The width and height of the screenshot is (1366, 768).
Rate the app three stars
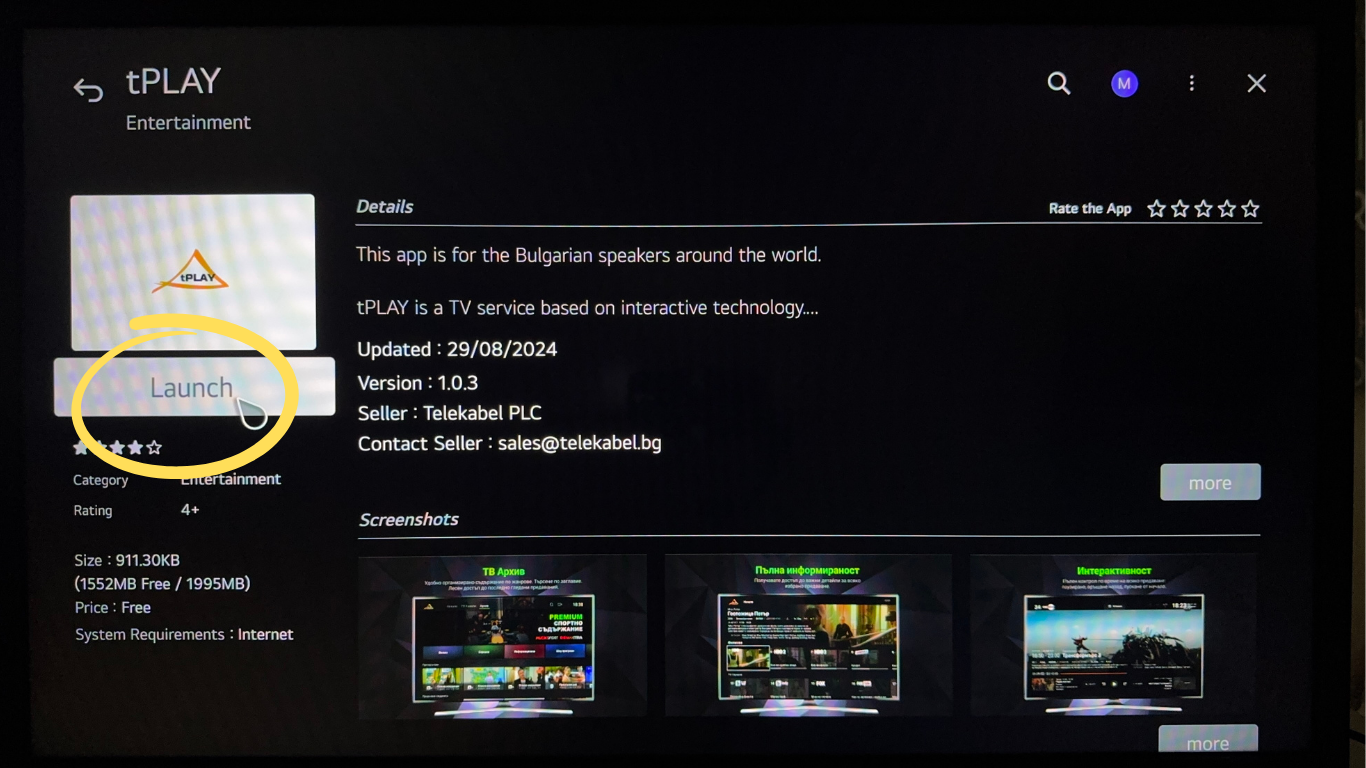point(1203,209)
